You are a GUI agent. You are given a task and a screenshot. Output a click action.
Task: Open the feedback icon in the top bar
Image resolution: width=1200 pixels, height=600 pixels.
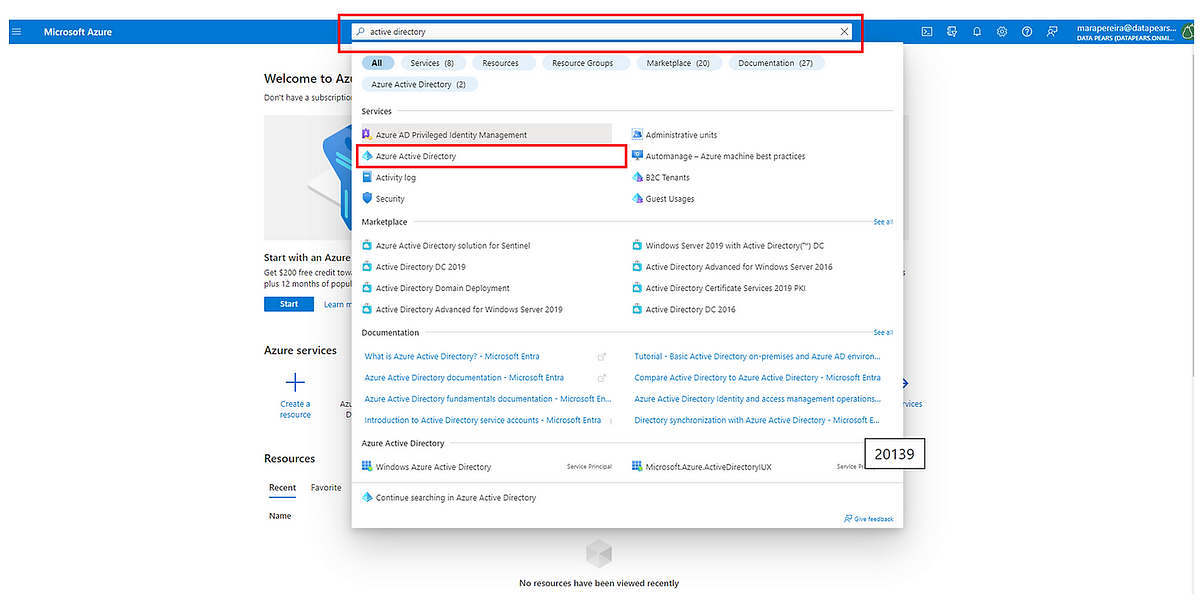(x=1052, y=31)
